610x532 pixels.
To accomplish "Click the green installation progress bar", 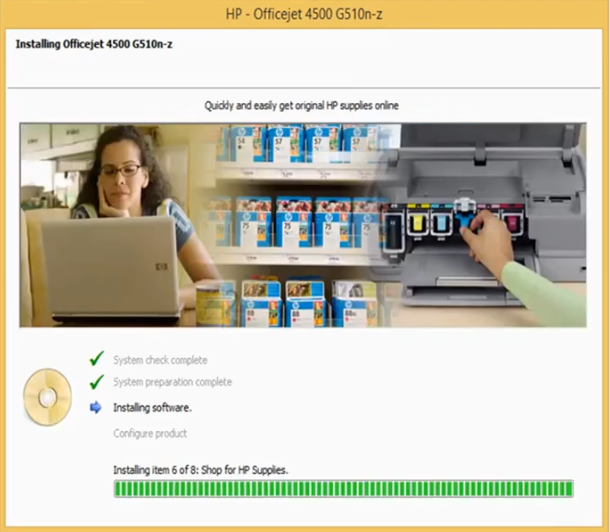I will [x=344, y=489].
